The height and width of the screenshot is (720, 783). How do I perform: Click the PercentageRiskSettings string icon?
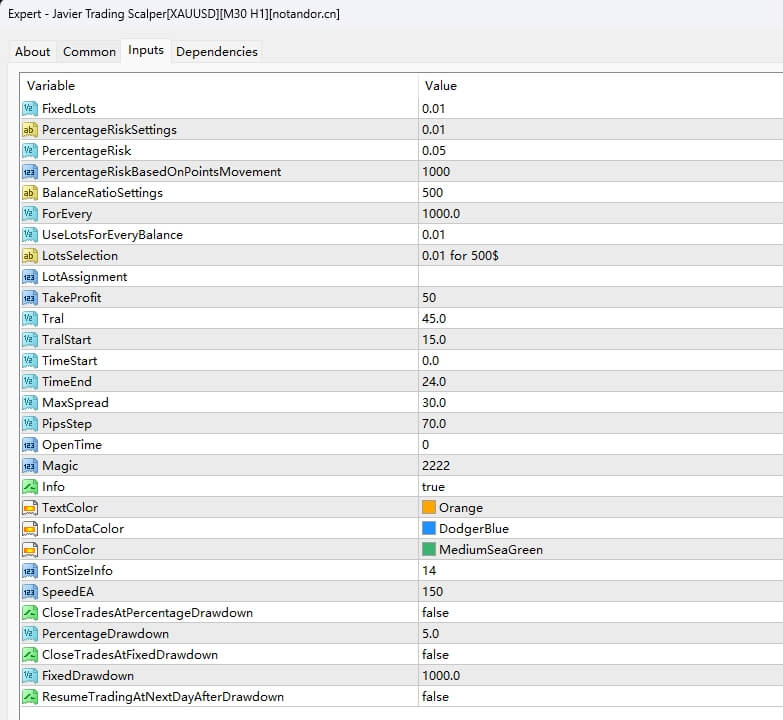[x=29, y=129]
